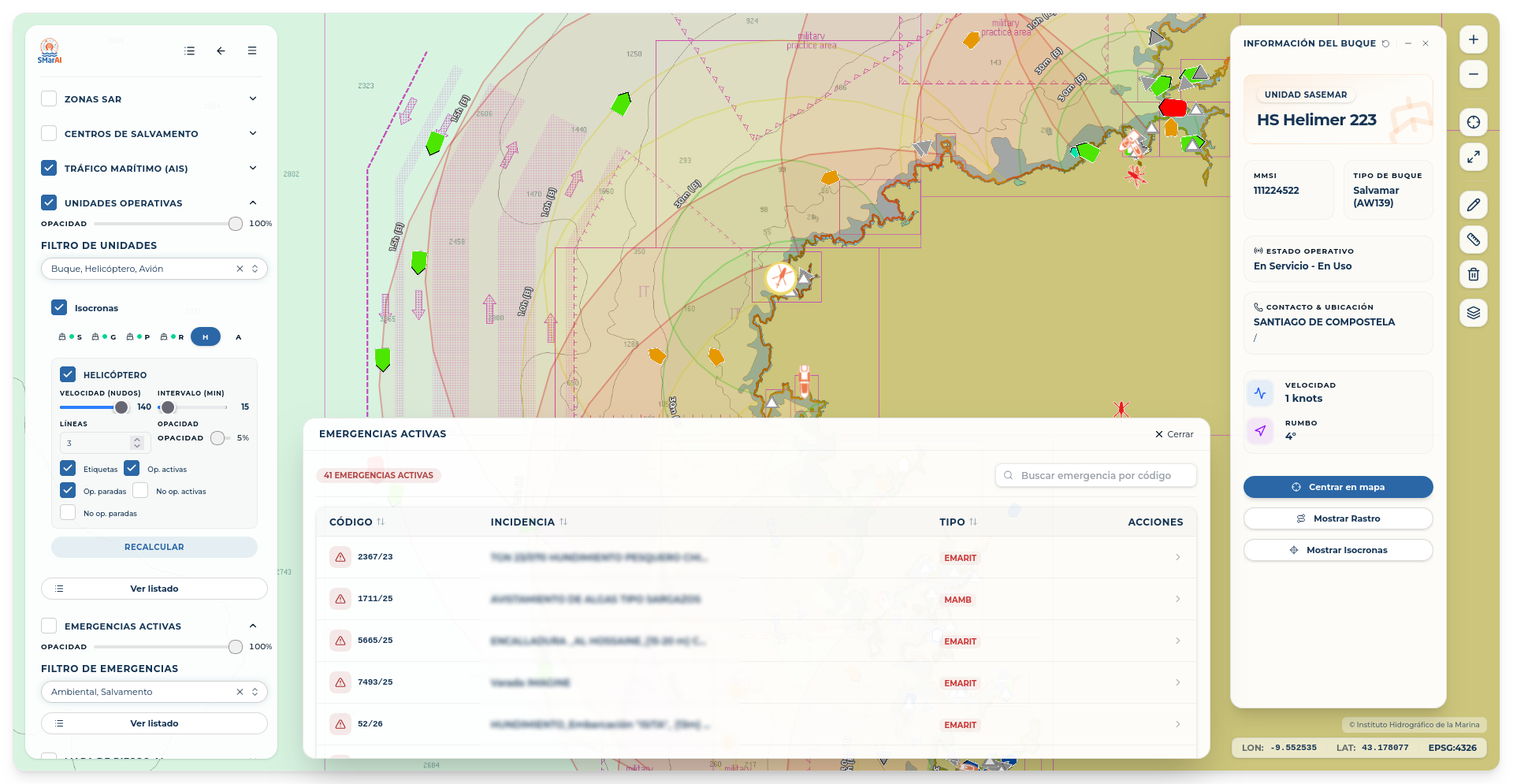Screen dimensions: 1513x784
Task: Clear the Filtro de Emergencias selection
Action: [240, 692]
